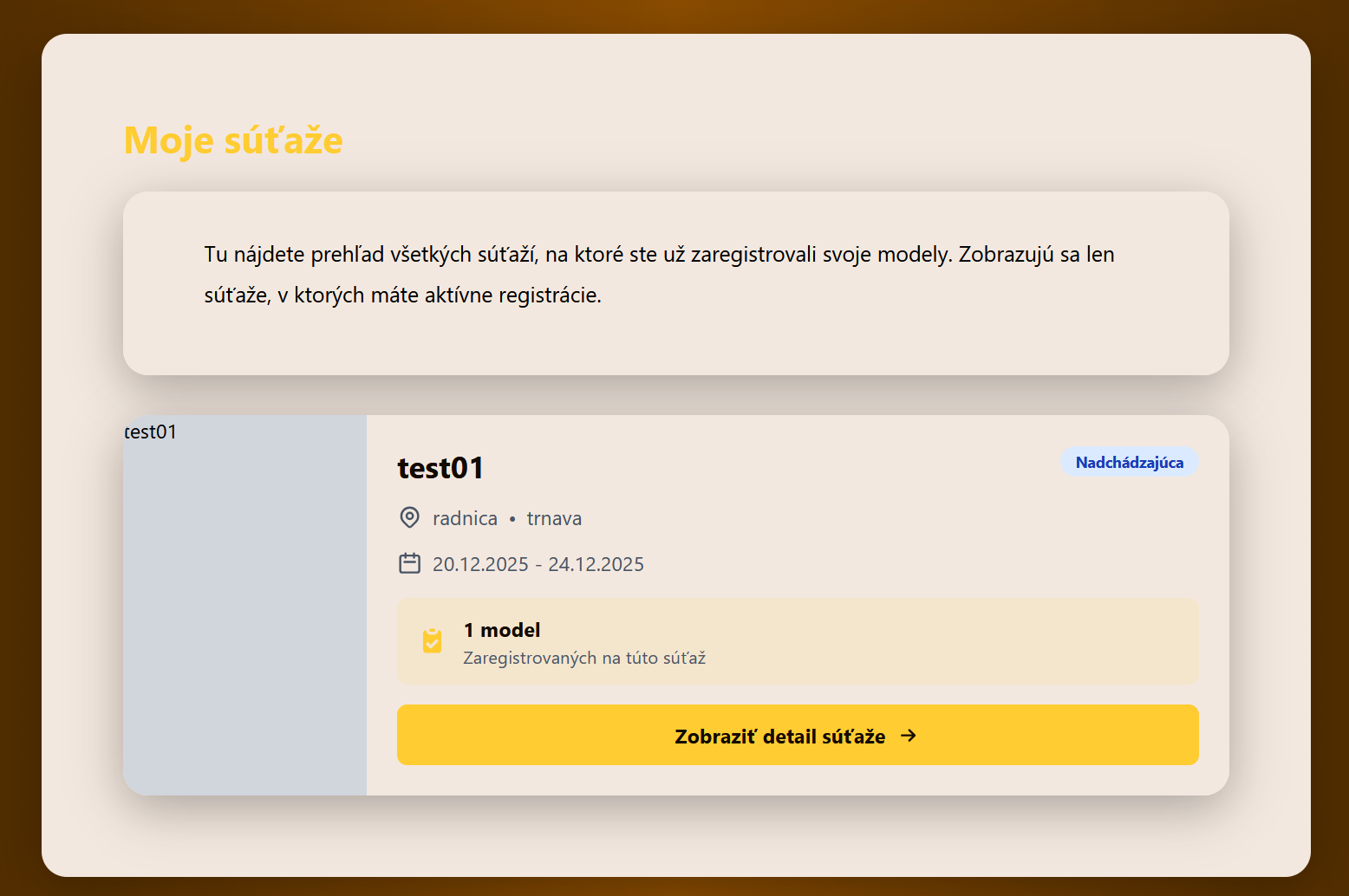Click the registered models summary box
The width and height of the screenshot is (1349, 896).
(x=798, y=641)
